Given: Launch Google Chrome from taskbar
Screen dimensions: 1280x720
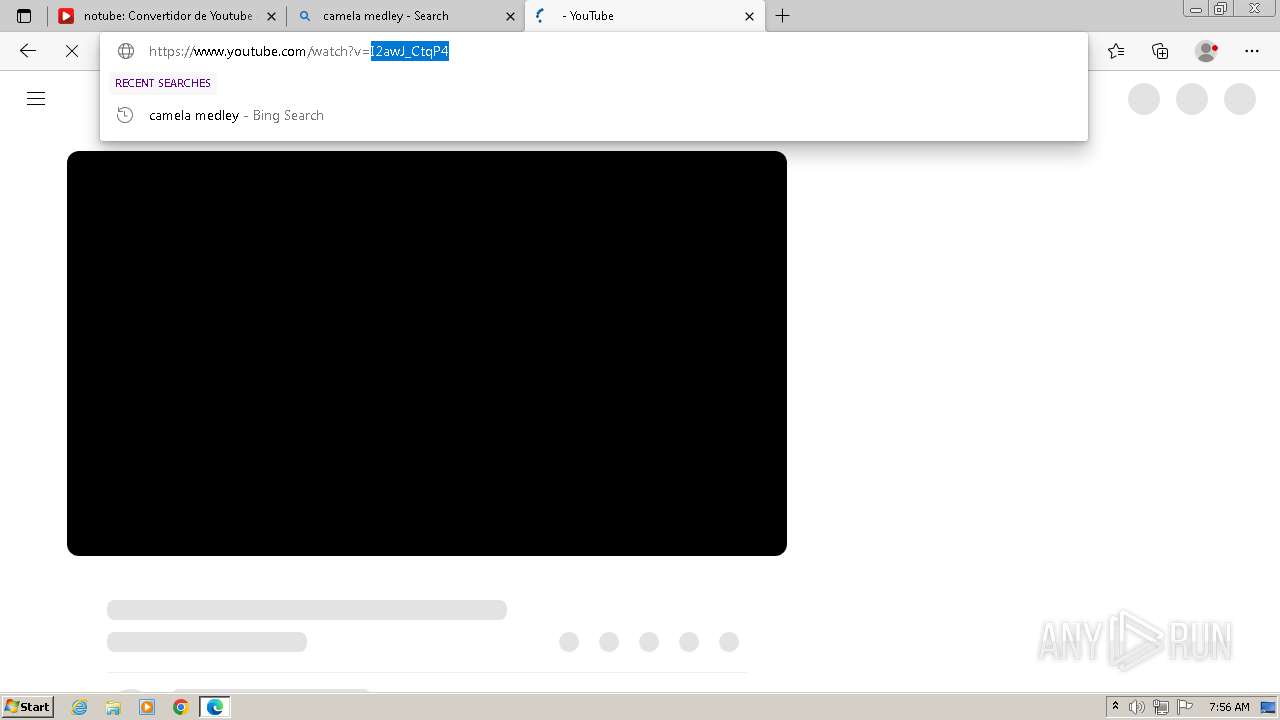Looking at the screenshot, I should [181, 707].
